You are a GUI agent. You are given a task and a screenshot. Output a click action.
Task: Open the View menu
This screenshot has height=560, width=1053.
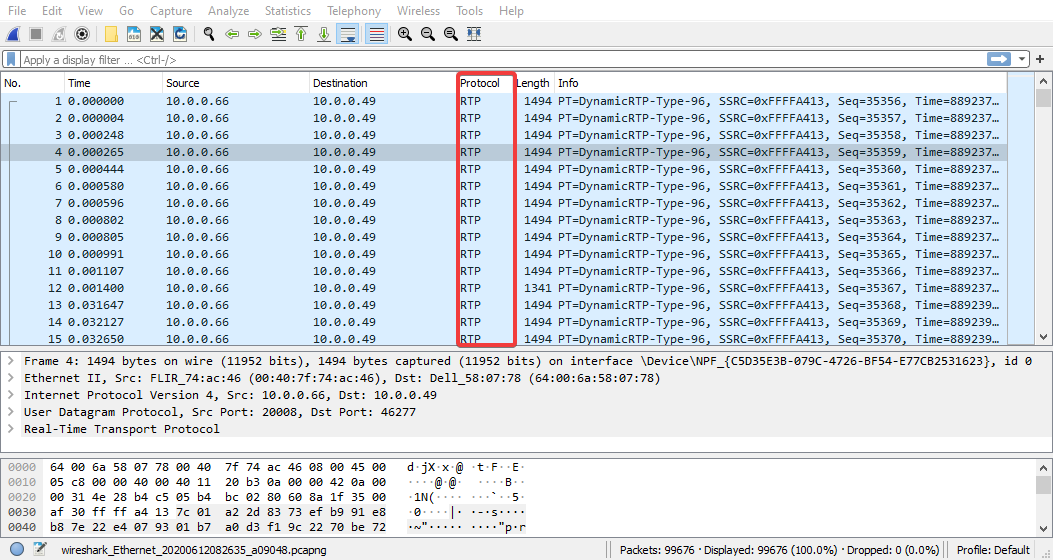[x=90, y=11]
